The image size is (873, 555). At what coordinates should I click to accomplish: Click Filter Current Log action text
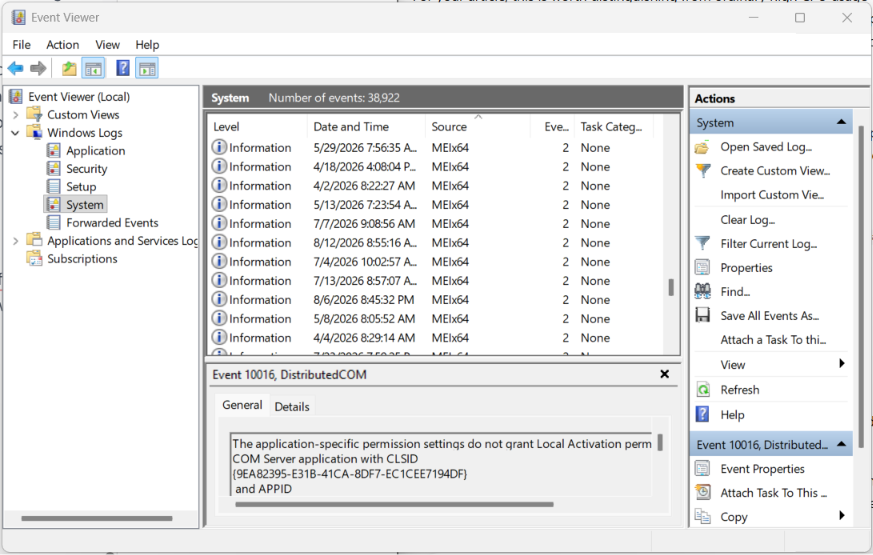click(x=768, y=244)
